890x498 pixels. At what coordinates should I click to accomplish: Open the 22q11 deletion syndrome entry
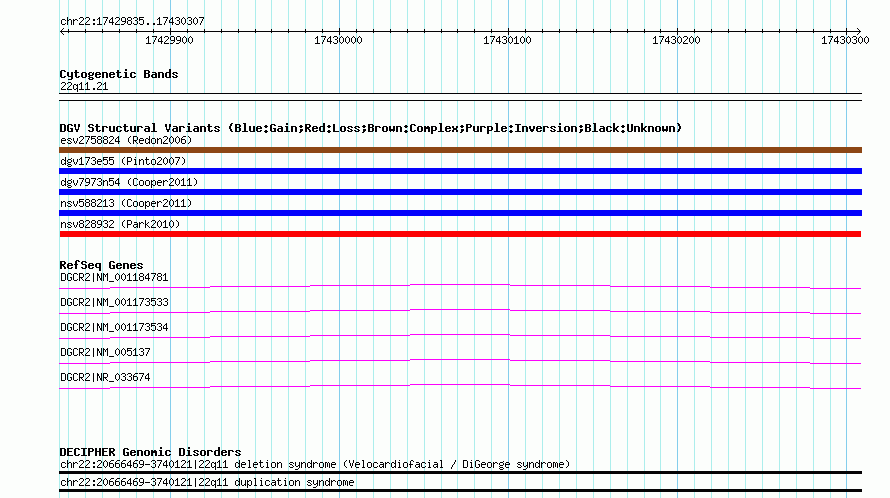coord(315,464)
